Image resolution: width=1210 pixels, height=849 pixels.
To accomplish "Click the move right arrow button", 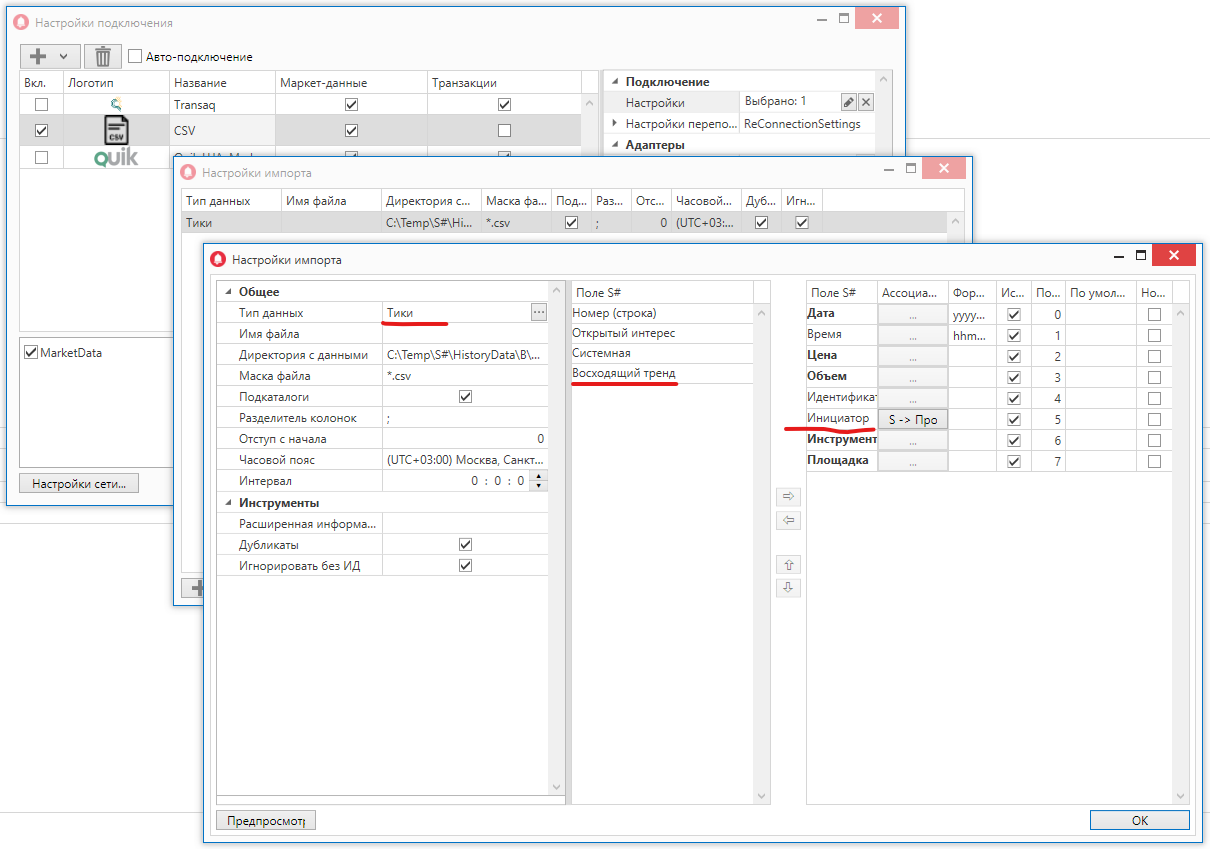I will pyautogui.click(x=789, y=496).
